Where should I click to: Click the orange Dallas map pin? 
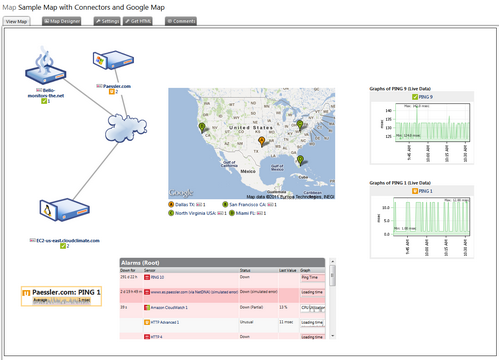262,141
